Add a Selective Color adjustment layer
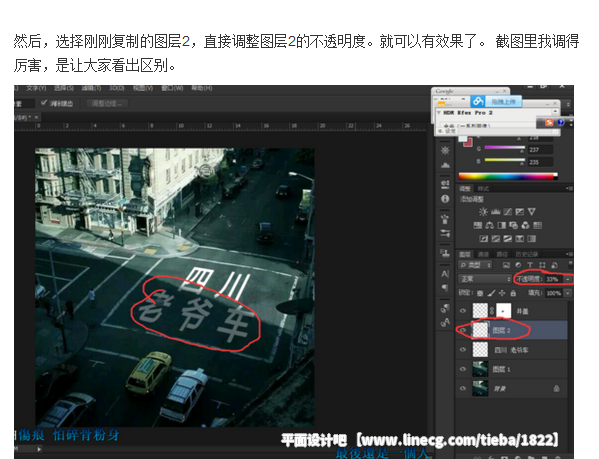Viewport: 599px width, 459px height. [520, 239]
